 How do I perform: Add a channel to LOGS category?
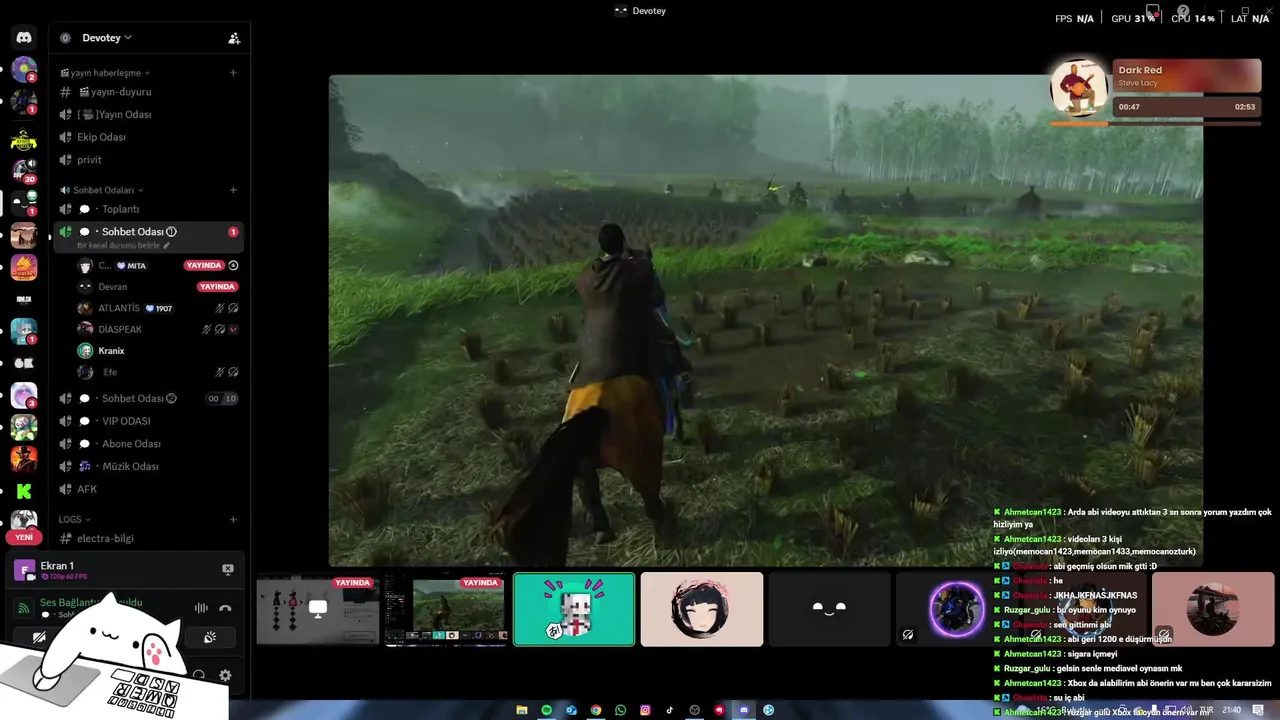pyautogui.click(x=233, y=520)
